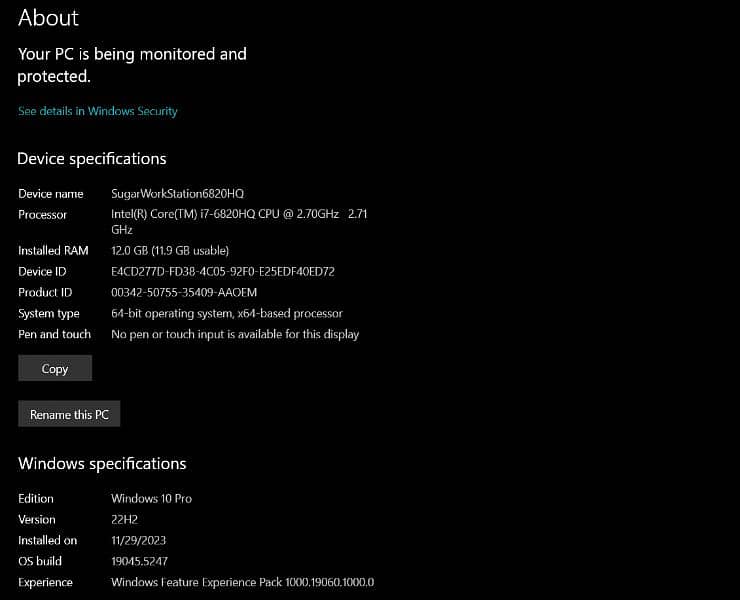Select the Experience label
Image resolution: width=740 pixels, height=600 pixels.
[x=45, y=582]
